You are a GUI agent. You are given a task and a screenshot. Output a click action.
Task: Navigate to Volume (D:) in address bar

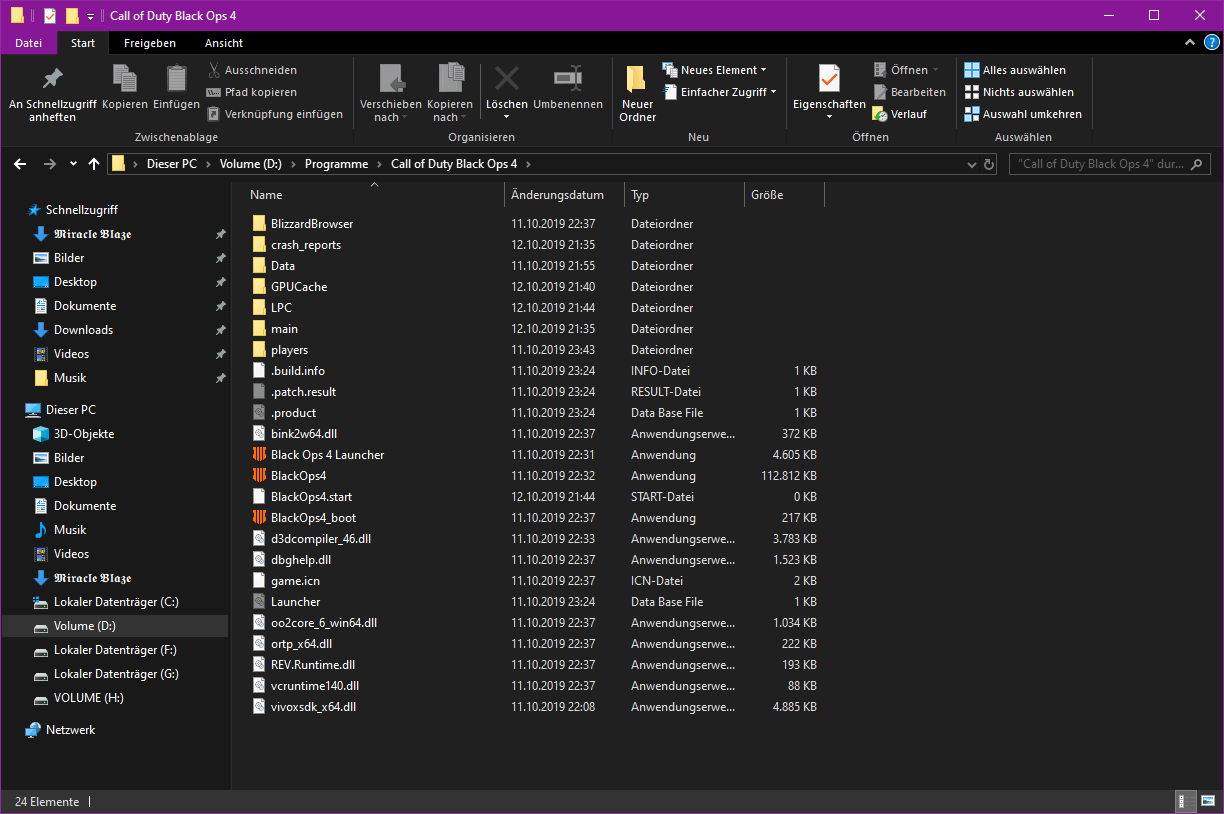coord(252,164)
